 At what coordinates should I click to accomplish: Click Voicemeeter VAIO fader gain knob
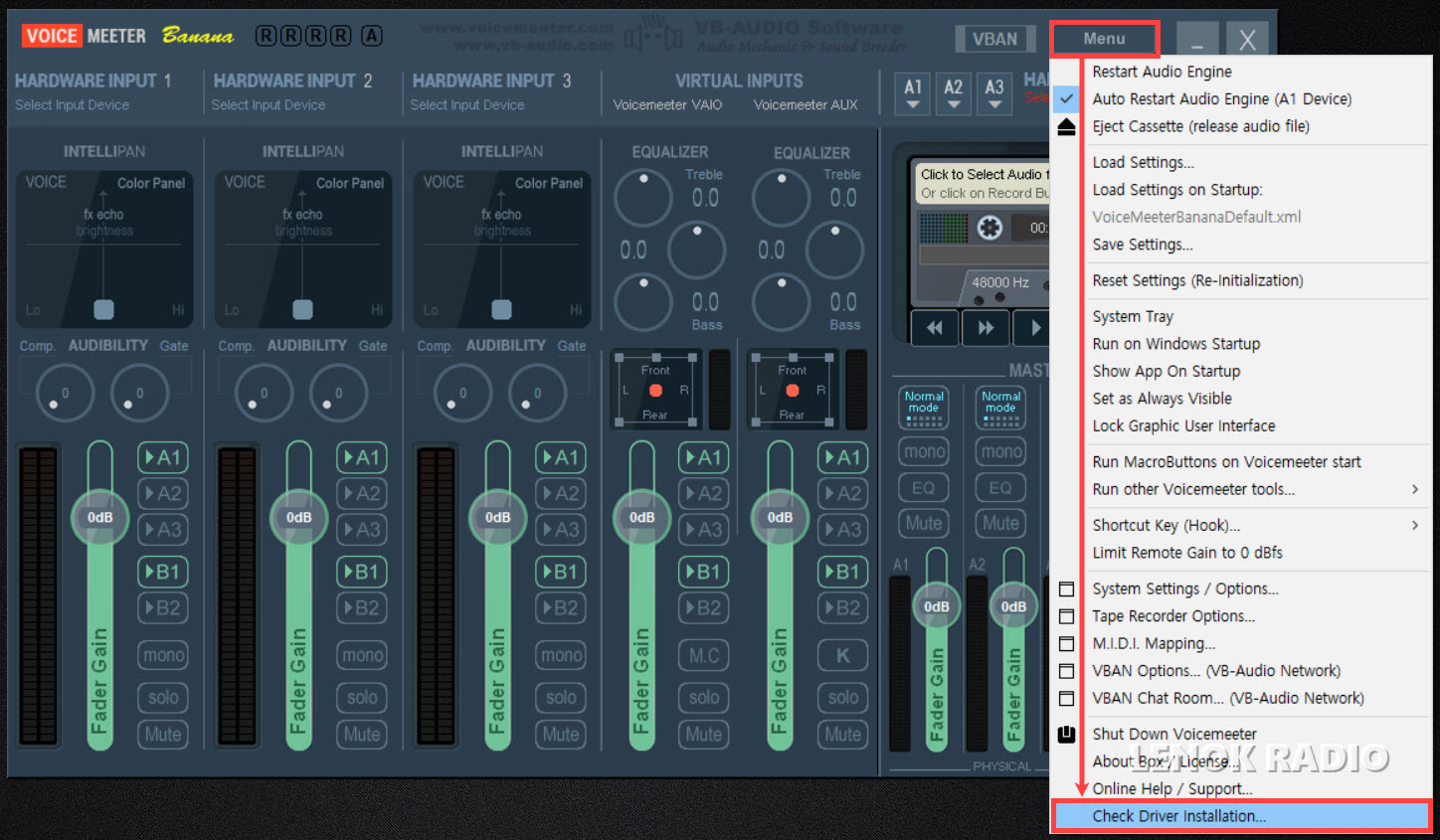click(641, 517)
